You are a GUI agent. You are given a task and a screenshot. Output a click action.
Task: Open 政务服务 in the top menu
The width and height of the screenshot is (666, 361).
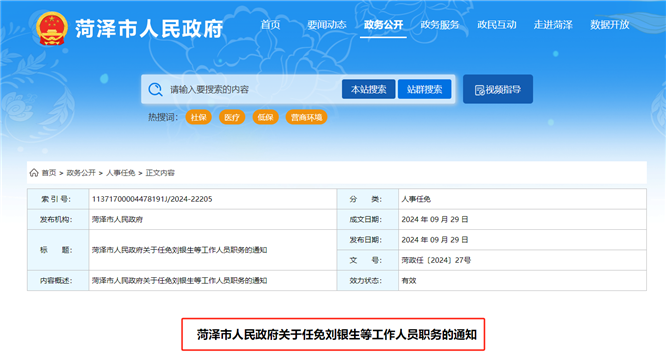(440, 25)
